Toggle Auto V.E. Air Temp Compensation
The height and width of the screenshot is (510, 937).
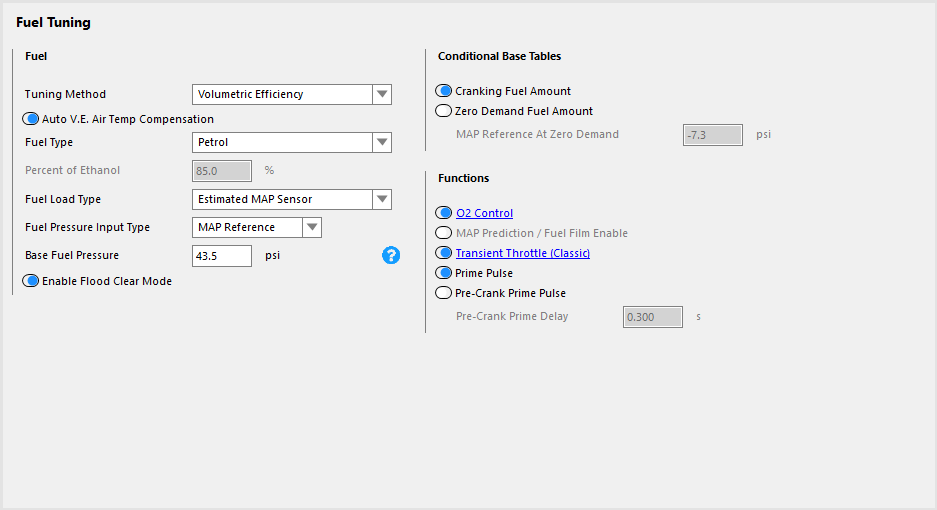pos(30,119)
